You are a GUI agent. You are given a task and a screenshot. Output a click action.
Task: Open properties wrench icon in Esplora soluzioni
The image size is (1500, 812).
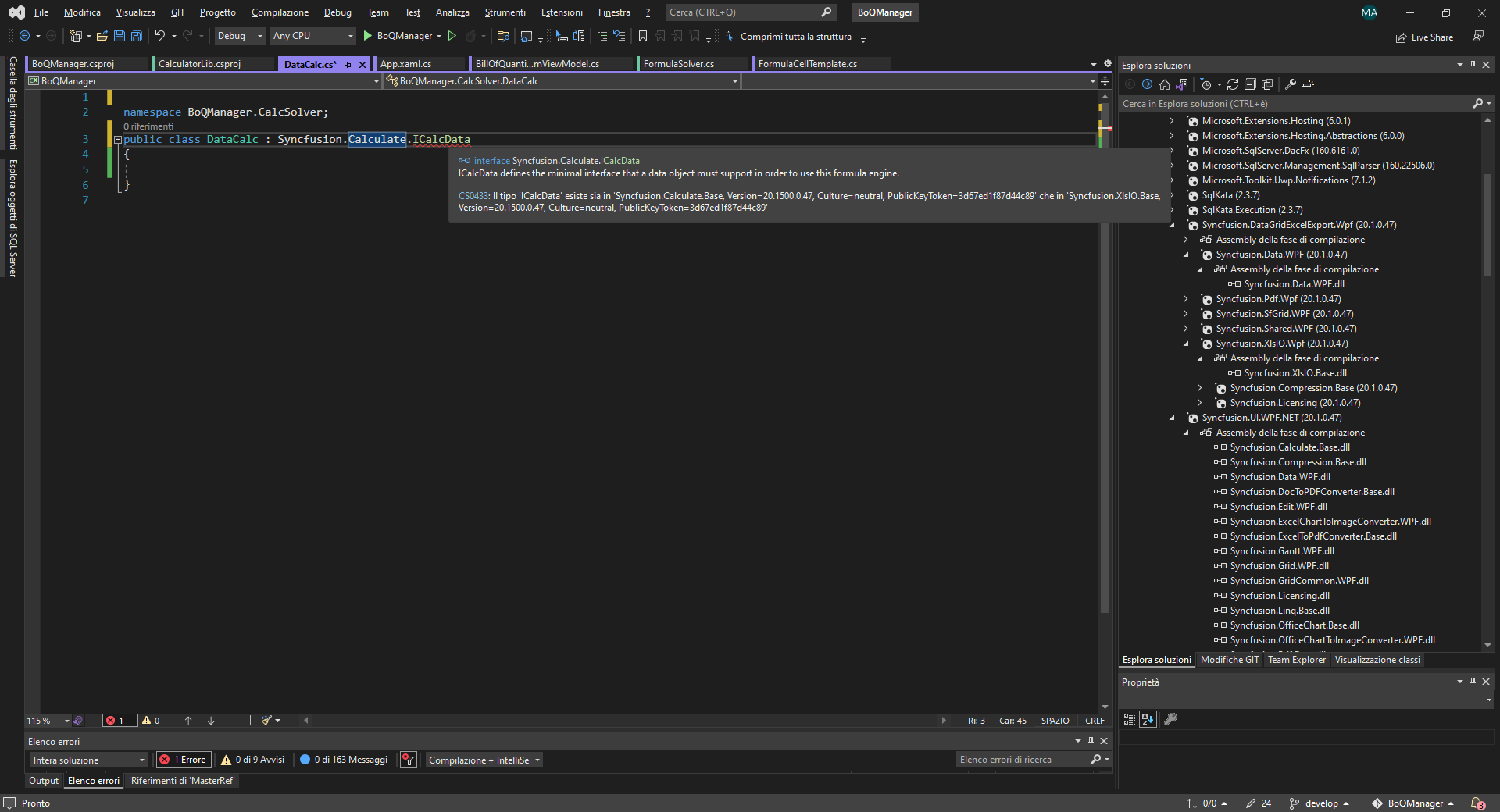pos(1291,84)
